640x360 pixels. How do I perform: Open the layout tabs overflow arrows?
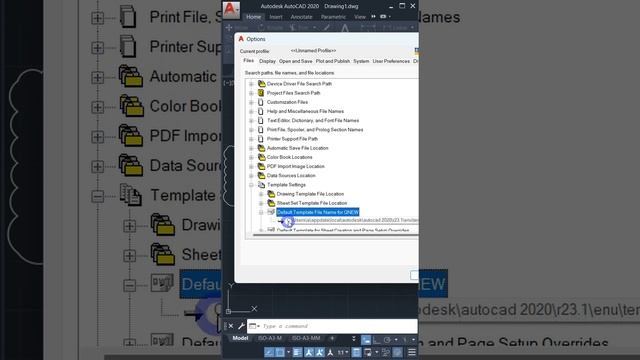[x=353, y=338]
